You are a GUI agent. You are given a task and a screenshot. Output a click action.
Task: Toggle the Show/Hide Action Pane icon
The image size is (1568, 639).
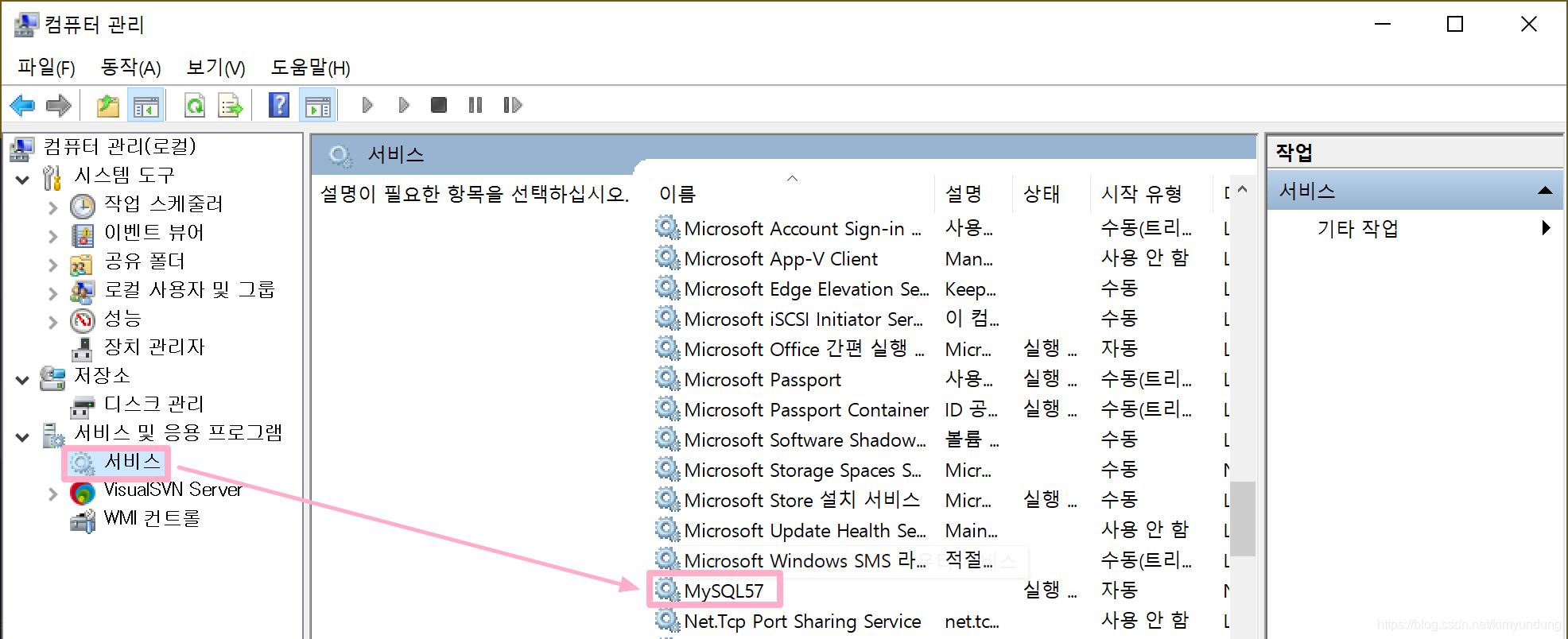click(x=318, y=105)
